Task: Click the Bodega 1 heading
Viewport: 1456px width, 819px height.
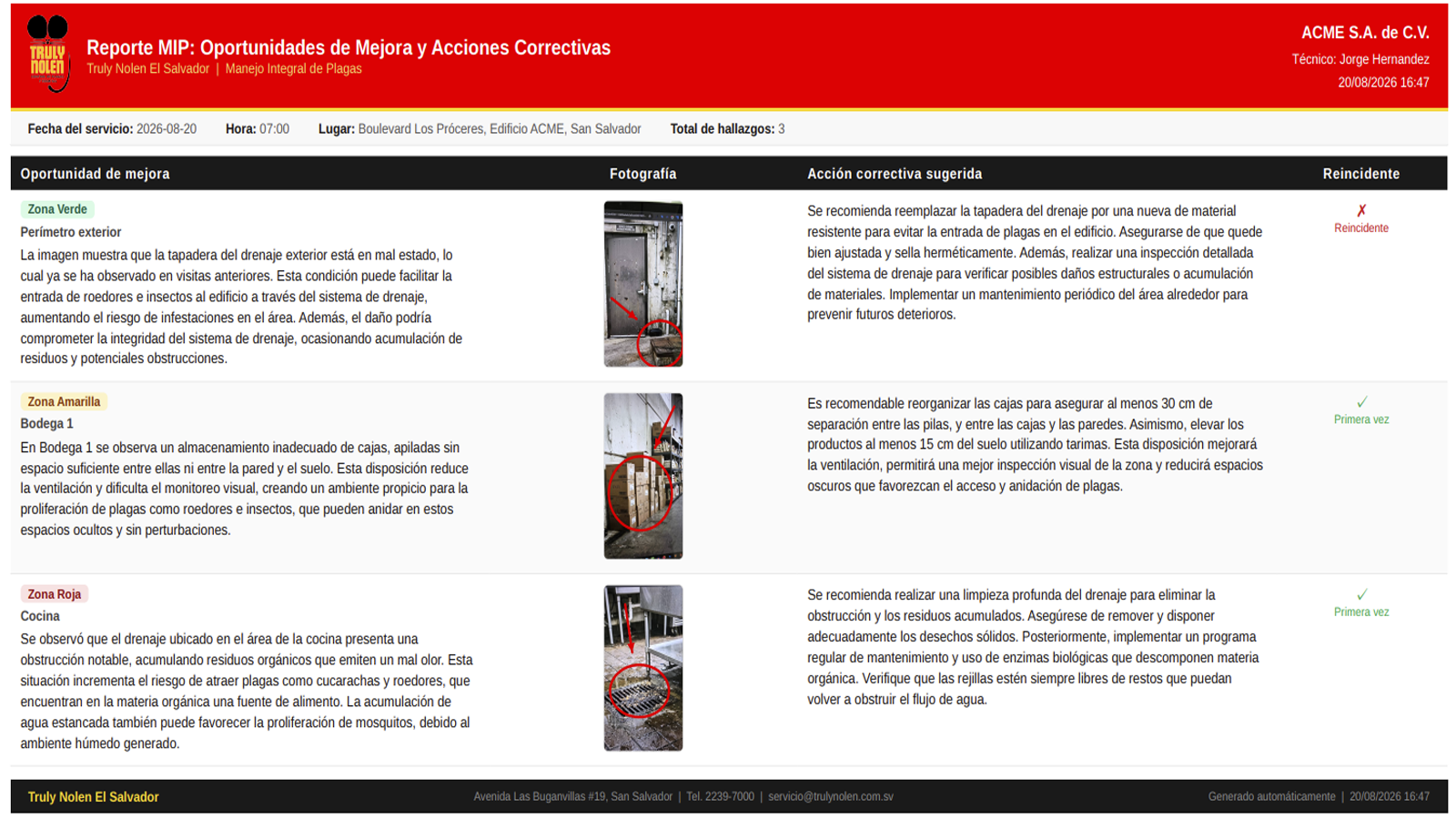Action: point(47,424)
